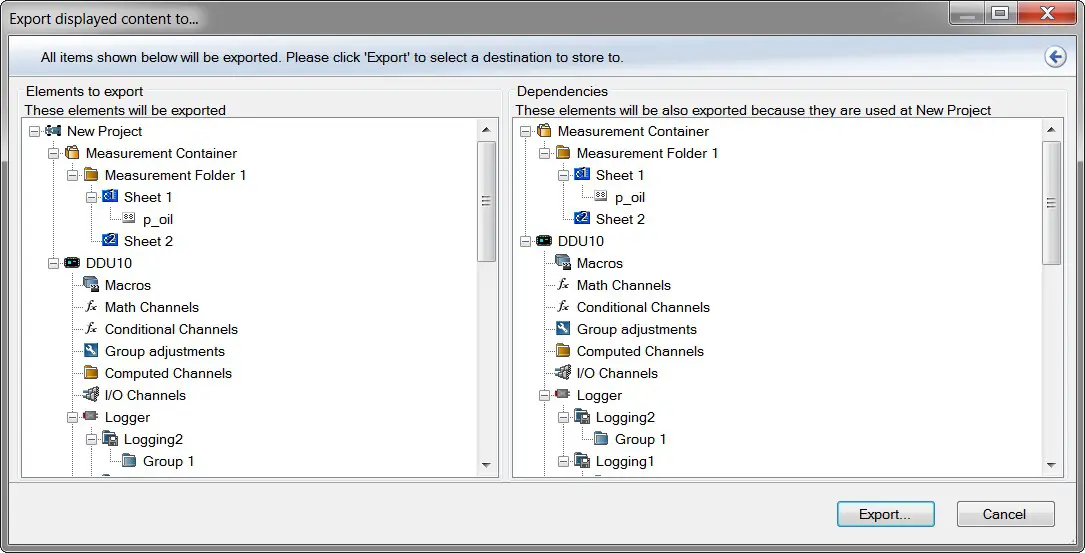This screenshot has height=553, width=1085.
Task: Collapse the New Project tree node
Action: click(x=34, y=131)
